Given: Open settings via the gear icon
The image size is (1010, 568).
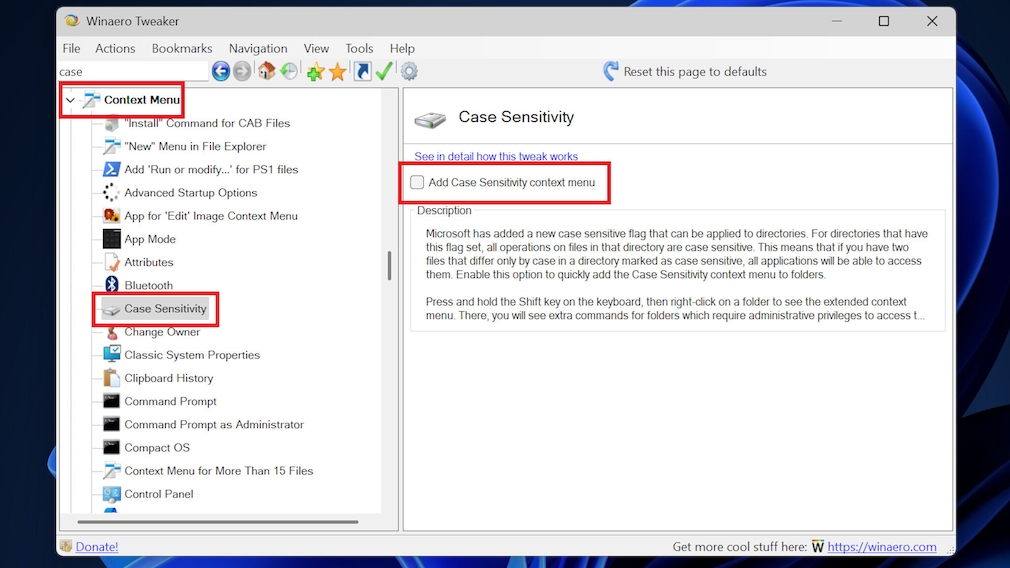Looking at the screenshot, I should tap(409, 71).
